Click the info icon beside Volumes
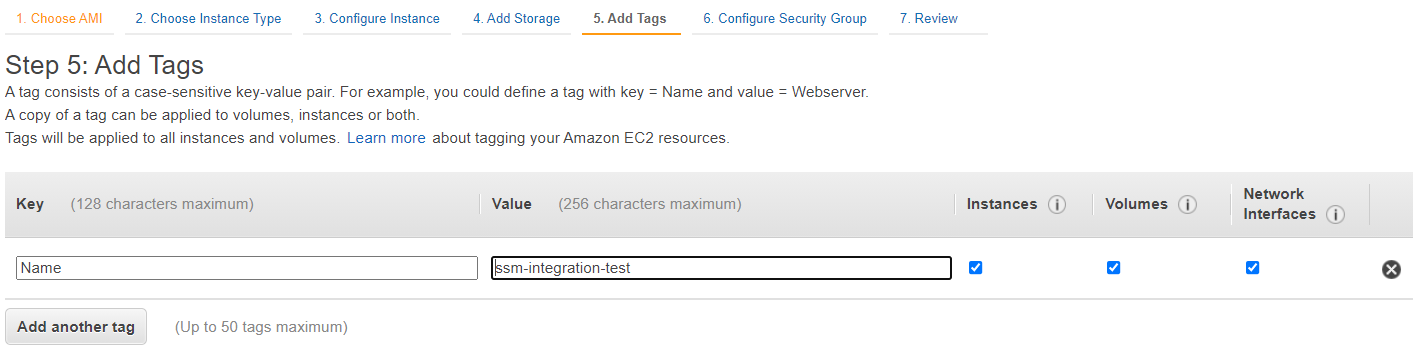The width and height of the screenshot is (1413, 362). click(1187, 205)
